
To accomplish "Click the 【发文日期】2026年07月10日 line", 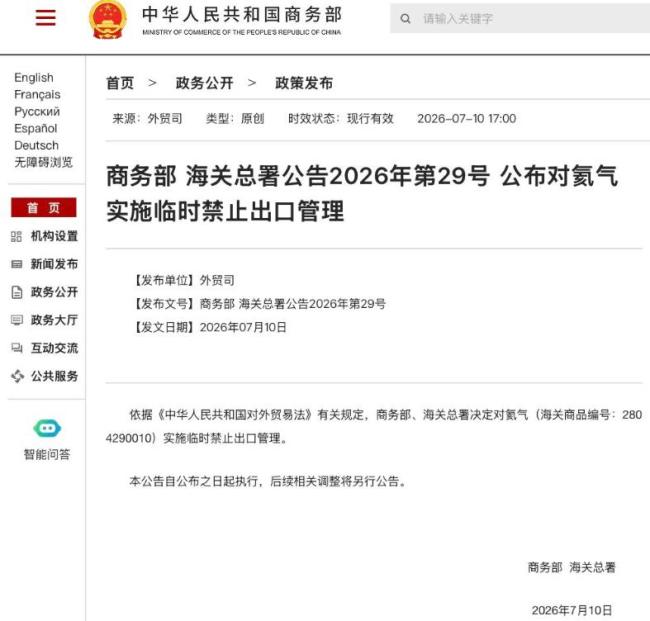I will pos(209,327).
